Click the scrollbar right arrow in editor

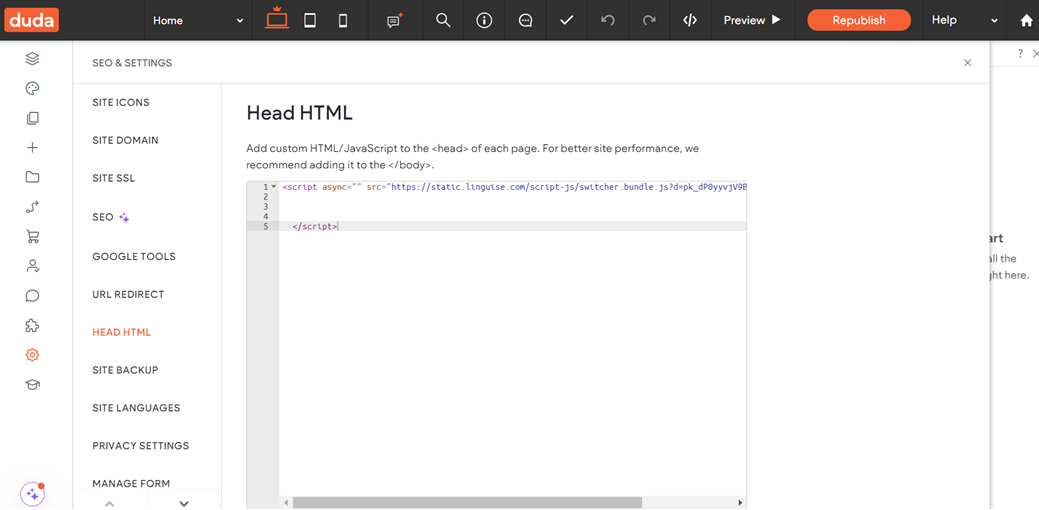click(740, 503)
